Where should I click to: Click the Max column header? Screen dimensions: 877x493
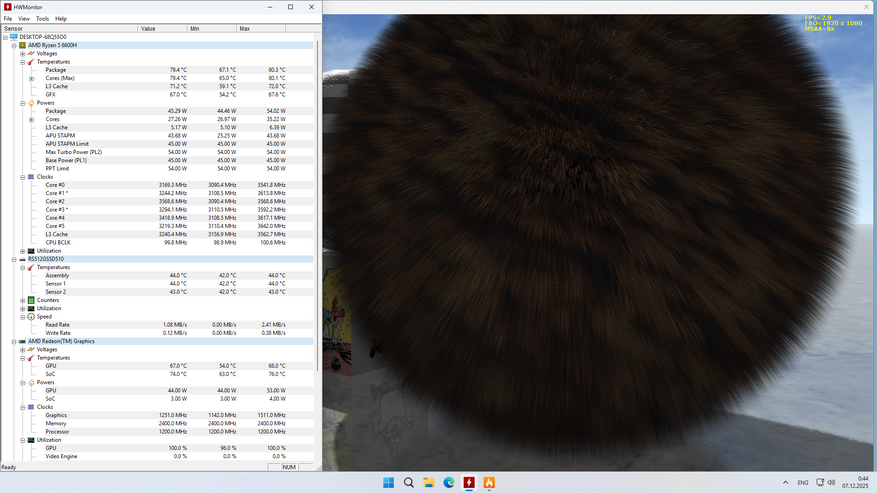tap(261, 29)
